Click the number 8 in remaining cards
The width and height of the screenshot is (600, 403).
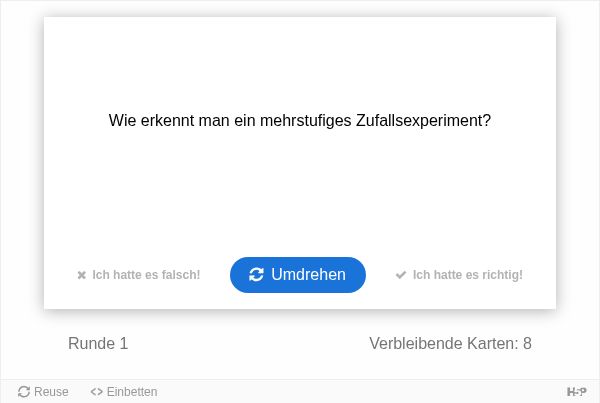click(527, 343)
